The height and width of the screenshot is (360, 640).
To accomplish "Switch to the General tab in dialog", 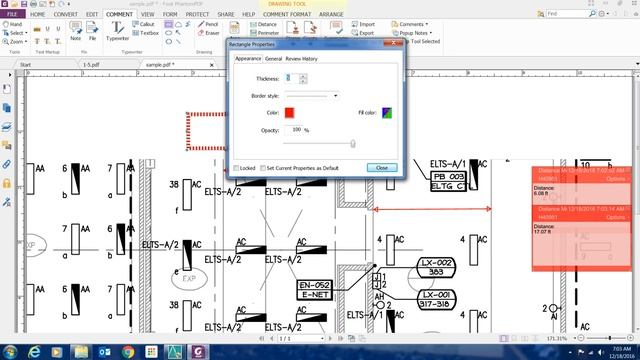I will [273, 59].
